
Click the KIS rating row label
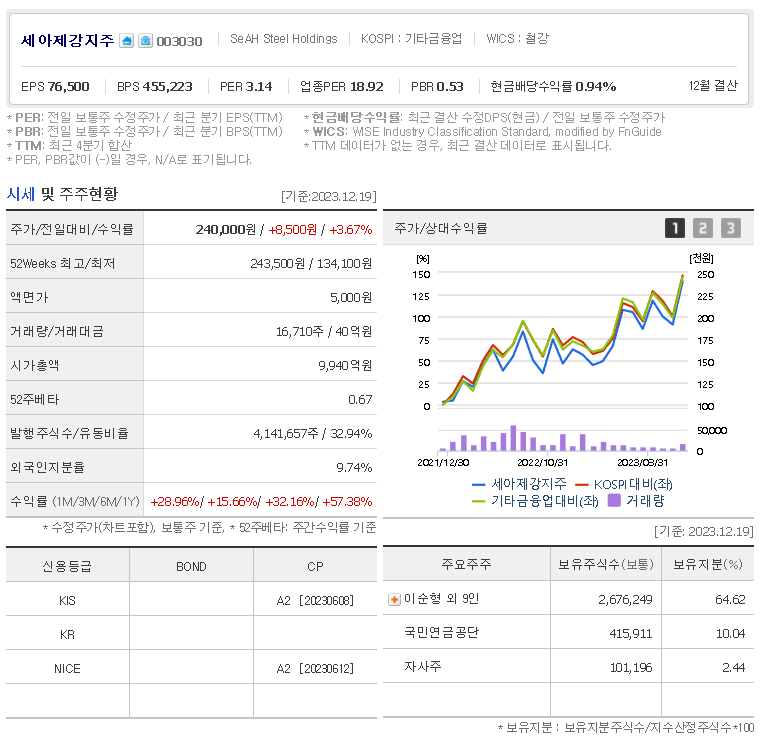pos(67,601)
